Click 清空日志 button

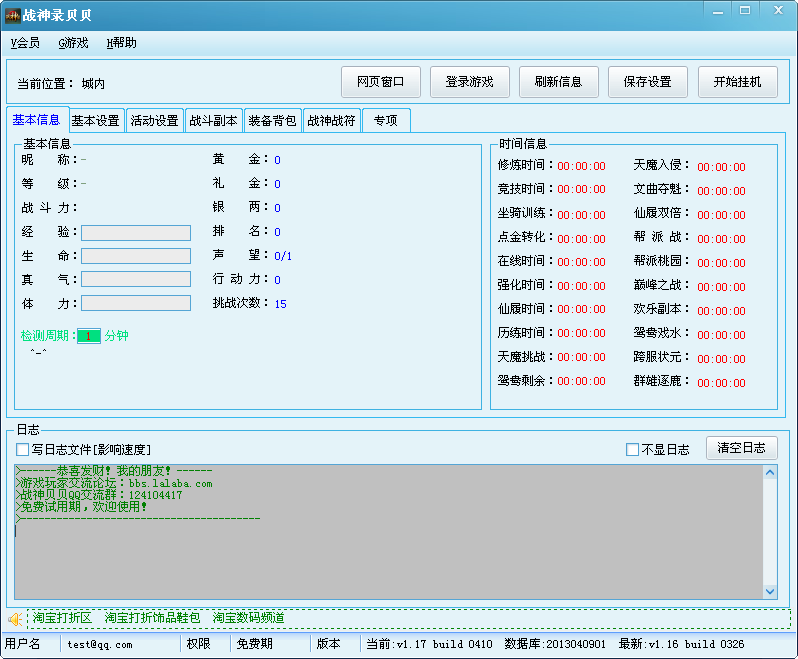coord(742,448)
